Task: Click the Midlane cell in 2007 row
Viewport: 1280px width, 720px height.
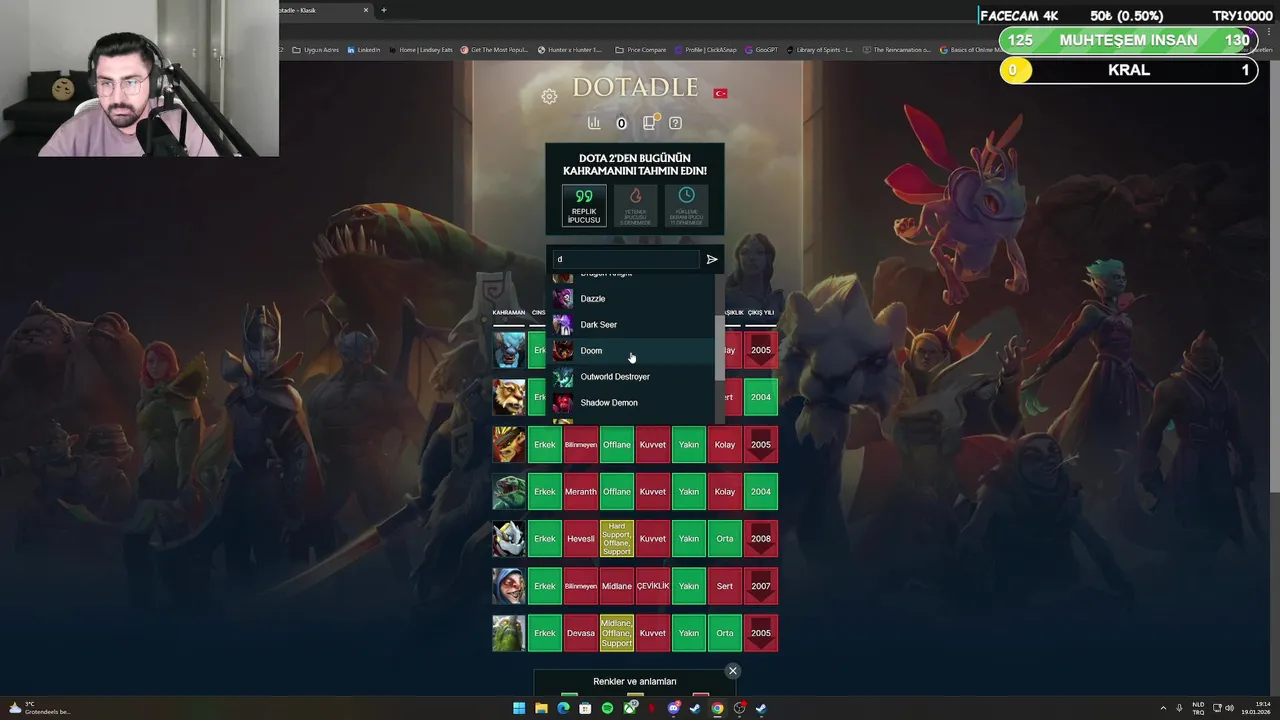Action: 617,586
